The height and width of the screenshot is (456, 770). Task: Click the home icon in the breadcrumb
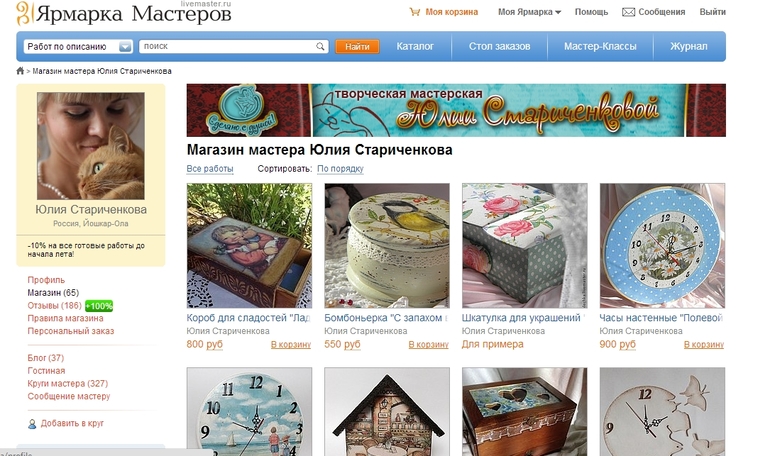point(20,71)
